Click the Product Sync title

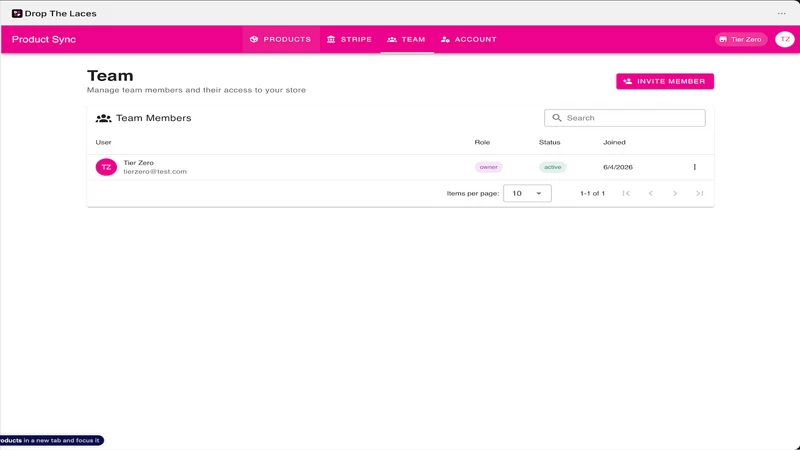click(44, 39)
